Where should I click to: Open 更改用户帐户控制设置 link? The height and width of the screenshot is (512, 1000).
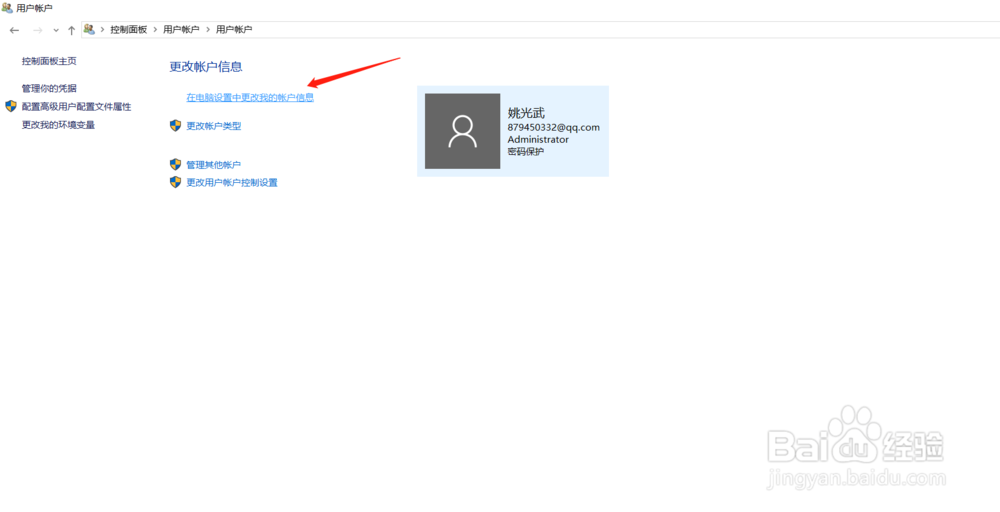(232, 182)
